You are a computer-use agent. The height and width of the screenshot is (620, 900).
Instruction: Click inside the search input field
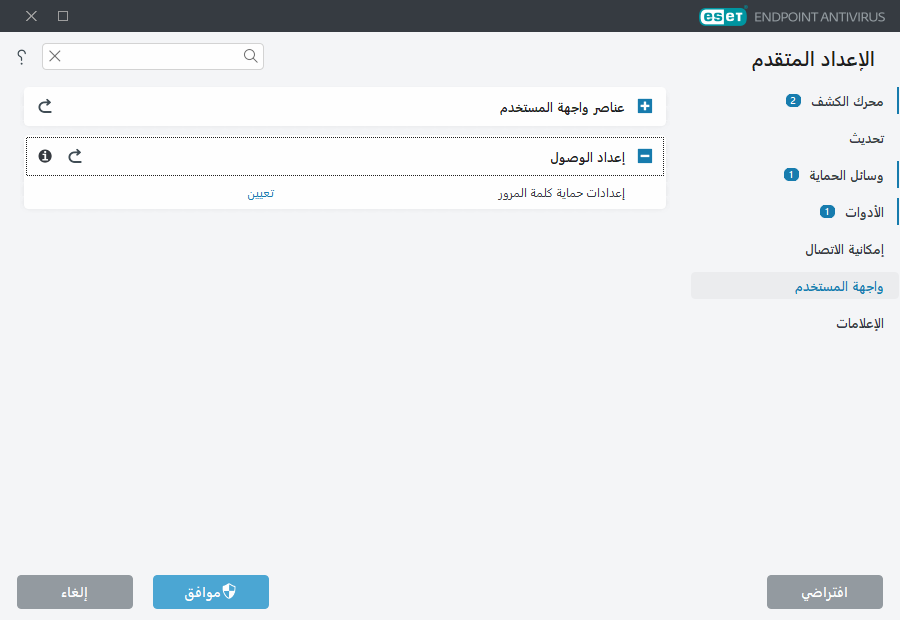[x=150, y=57]
